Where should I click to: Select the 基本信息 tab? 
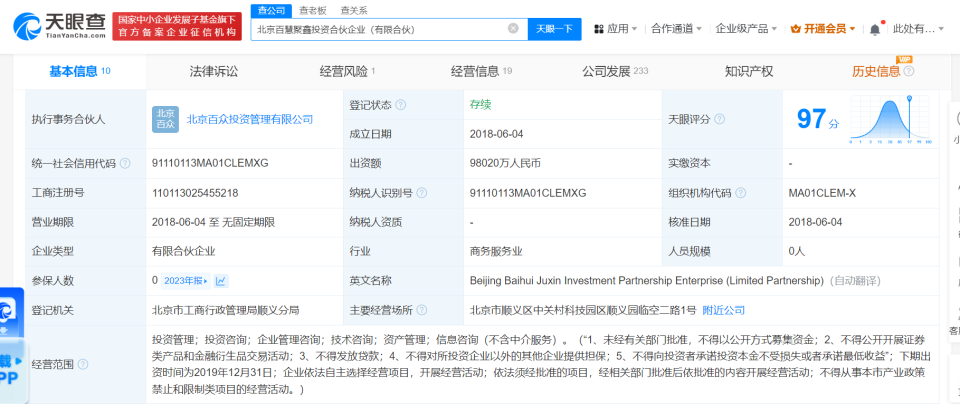[80, 72]
